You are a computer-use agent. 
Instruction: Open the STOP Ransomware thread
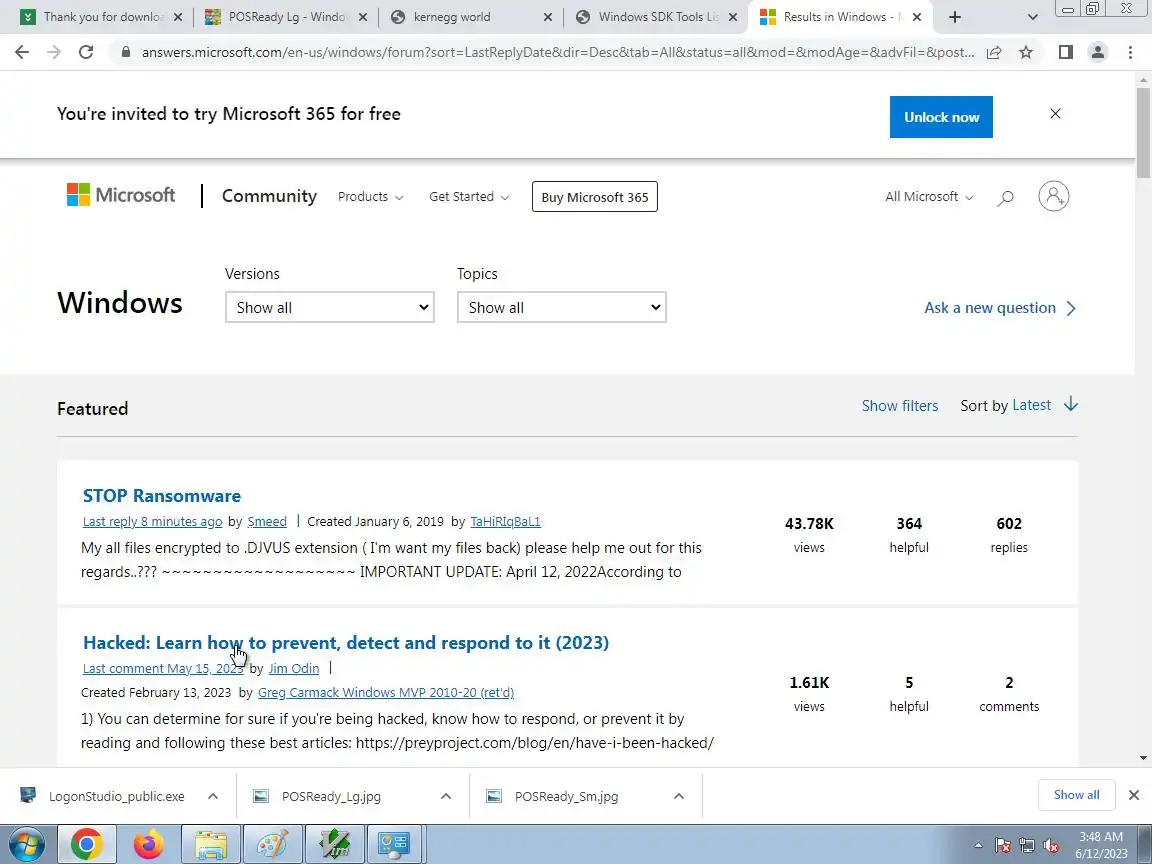coord(162,496)
